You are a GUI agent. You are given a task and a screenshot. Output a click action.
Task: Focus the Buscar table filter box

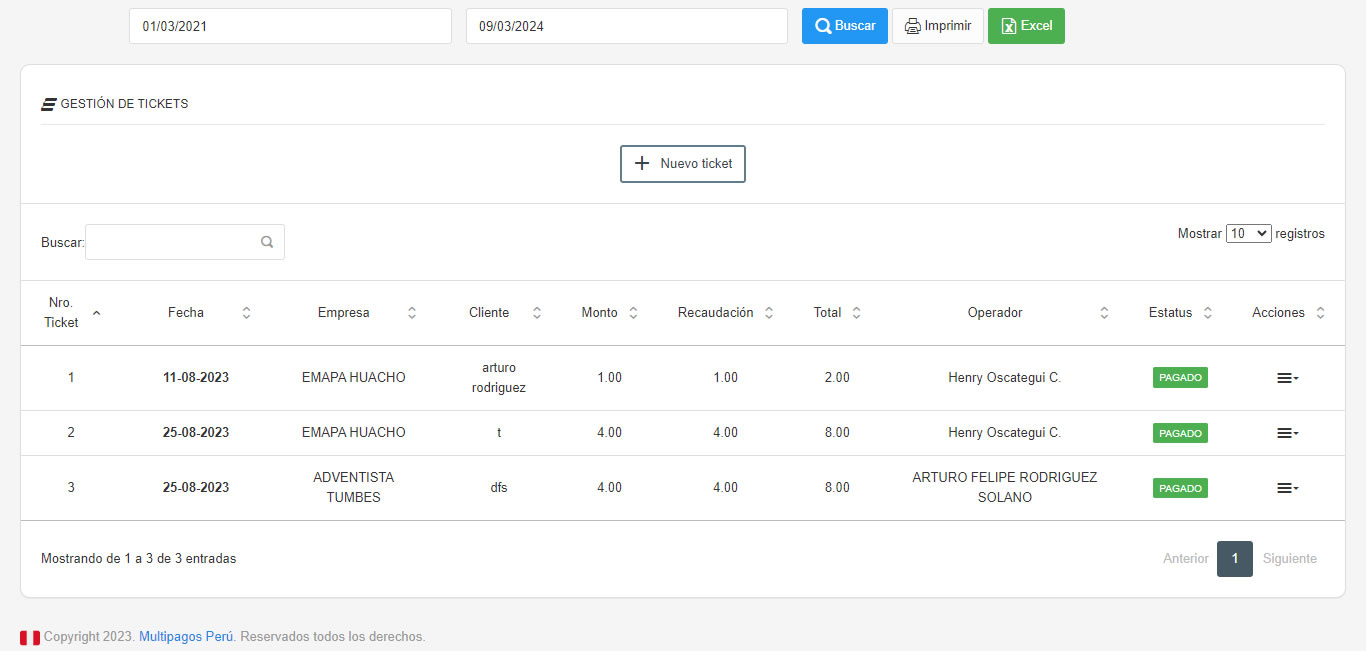(185, 242)
